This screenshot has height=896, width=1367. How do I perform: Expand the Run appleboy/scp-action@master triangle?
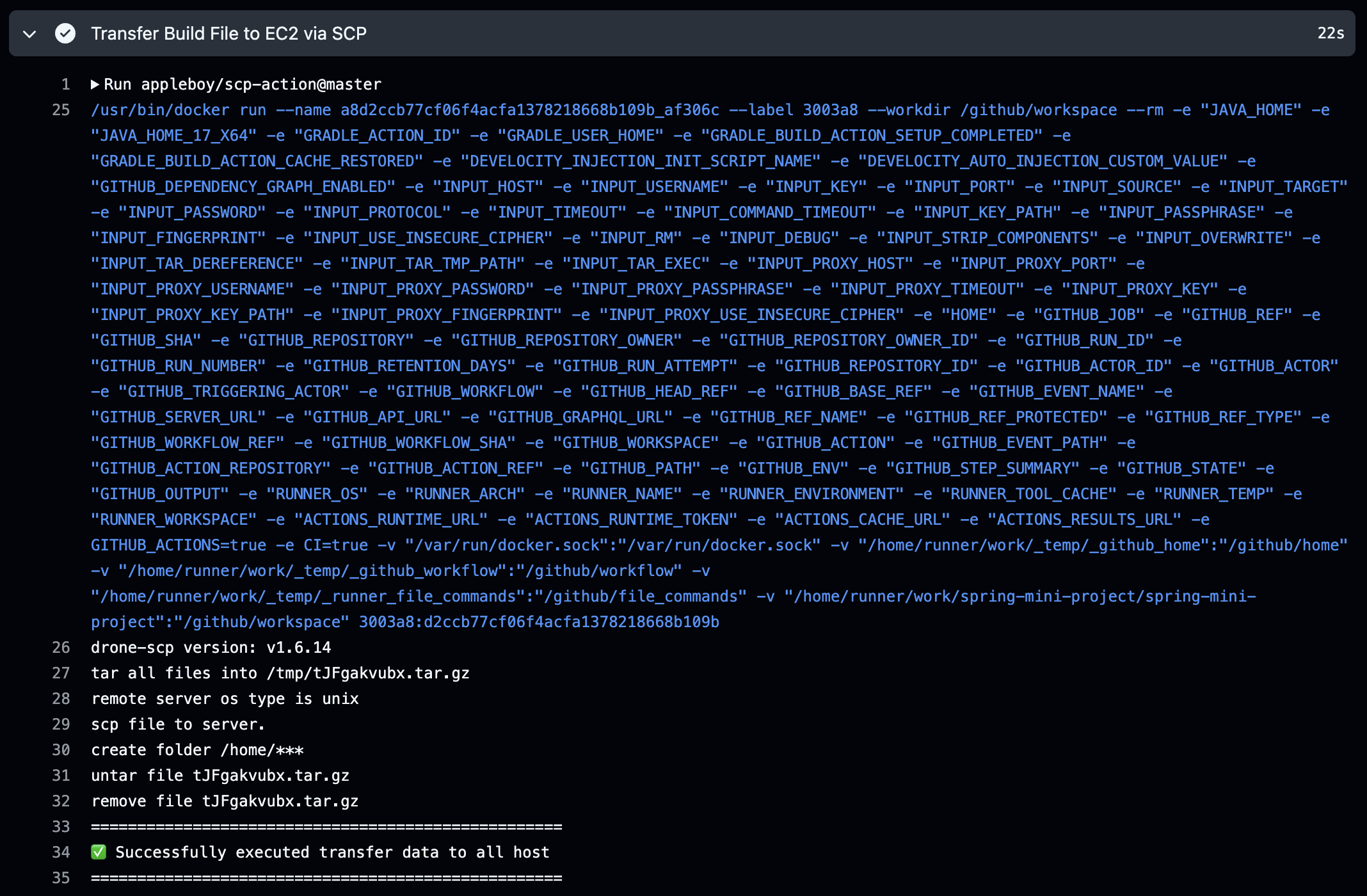pos(95,84)
